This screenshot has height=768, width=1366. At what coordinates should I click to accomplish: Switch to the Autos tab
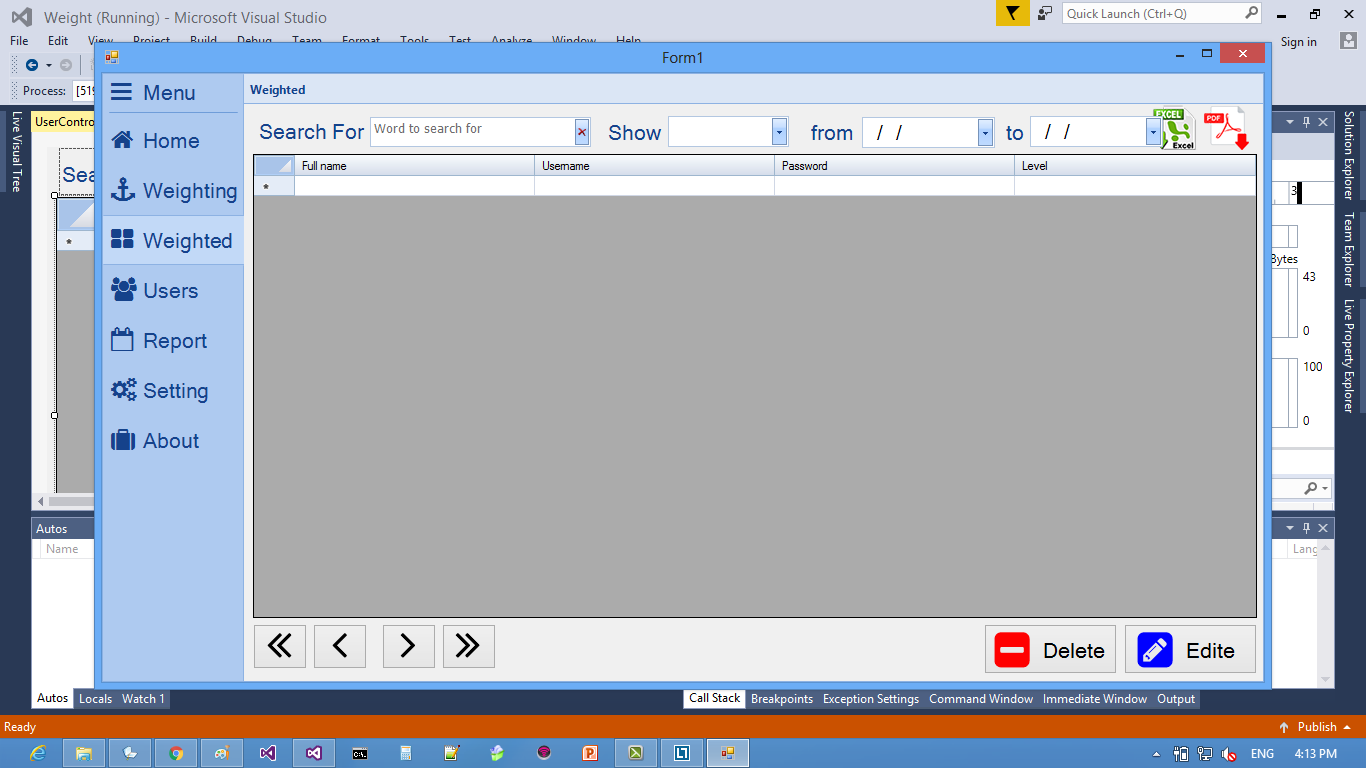(52, 699)
